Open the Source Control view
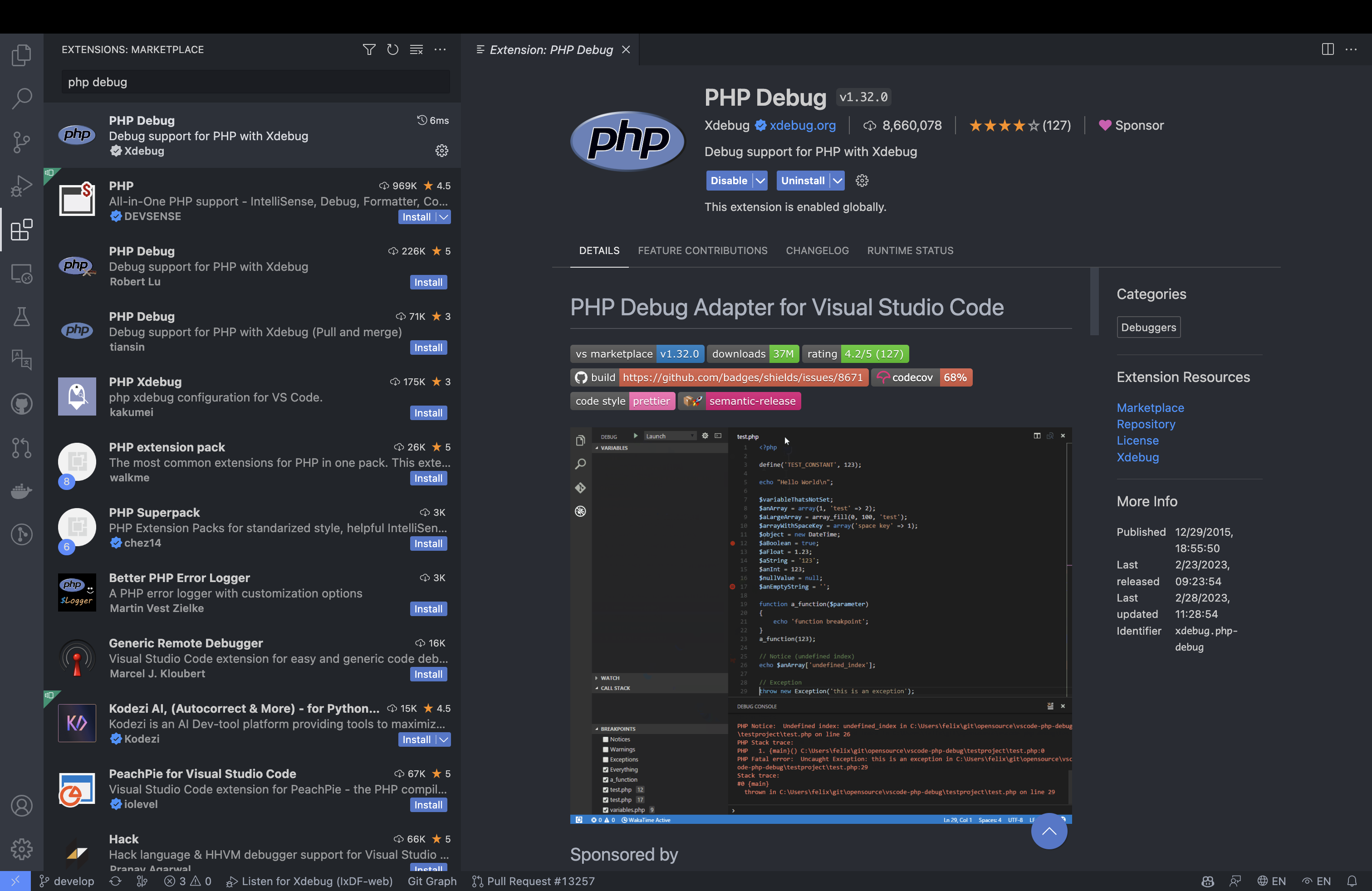 pyautogui.click(x=21, y=142)
